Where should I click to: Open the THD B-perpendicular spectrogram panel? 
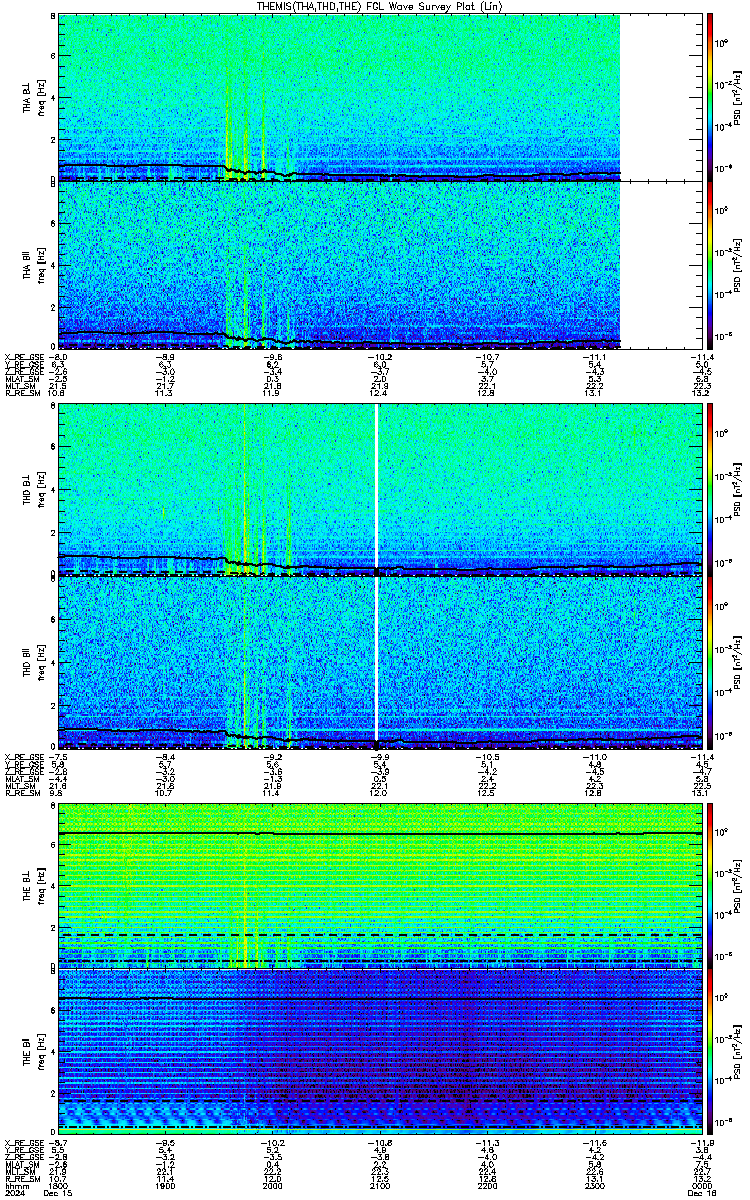click(x=379, y=489)
